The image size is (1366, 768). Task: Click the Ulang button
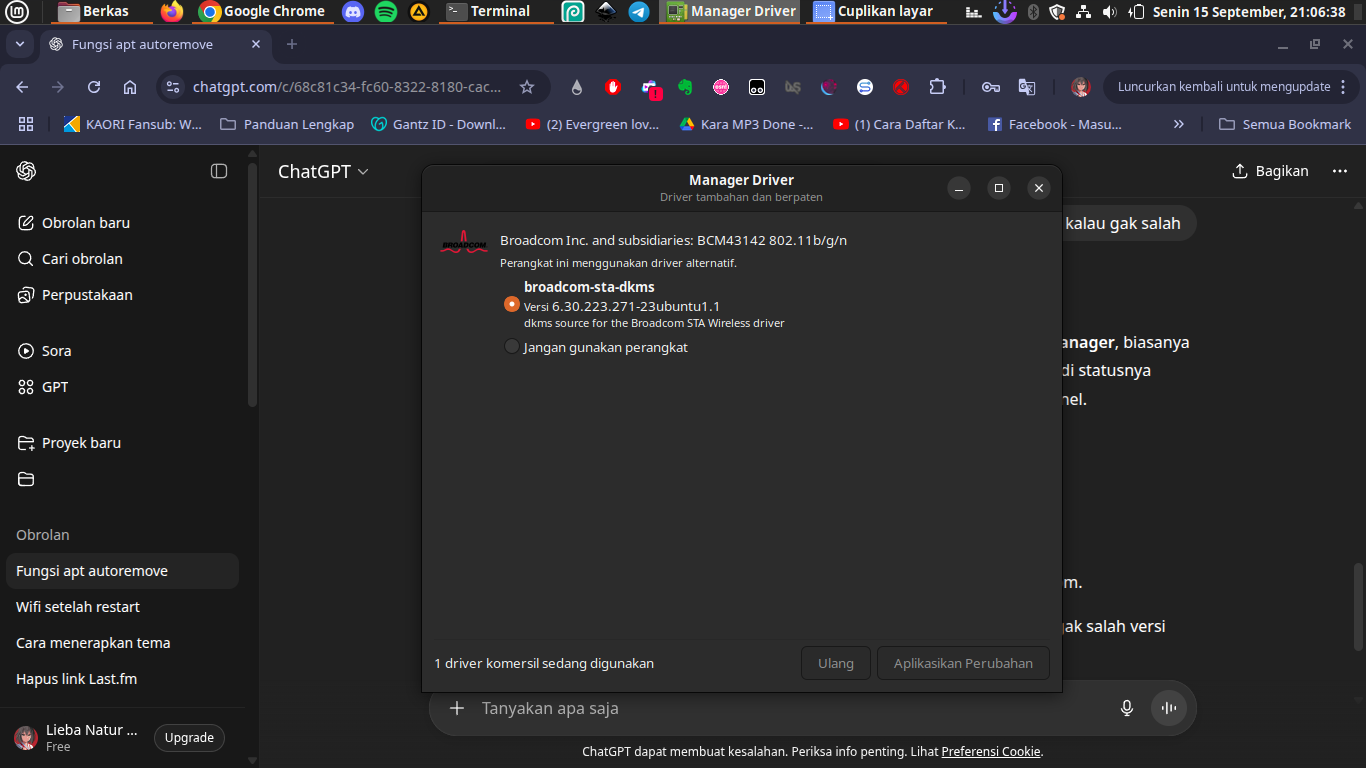click(835, 663)
